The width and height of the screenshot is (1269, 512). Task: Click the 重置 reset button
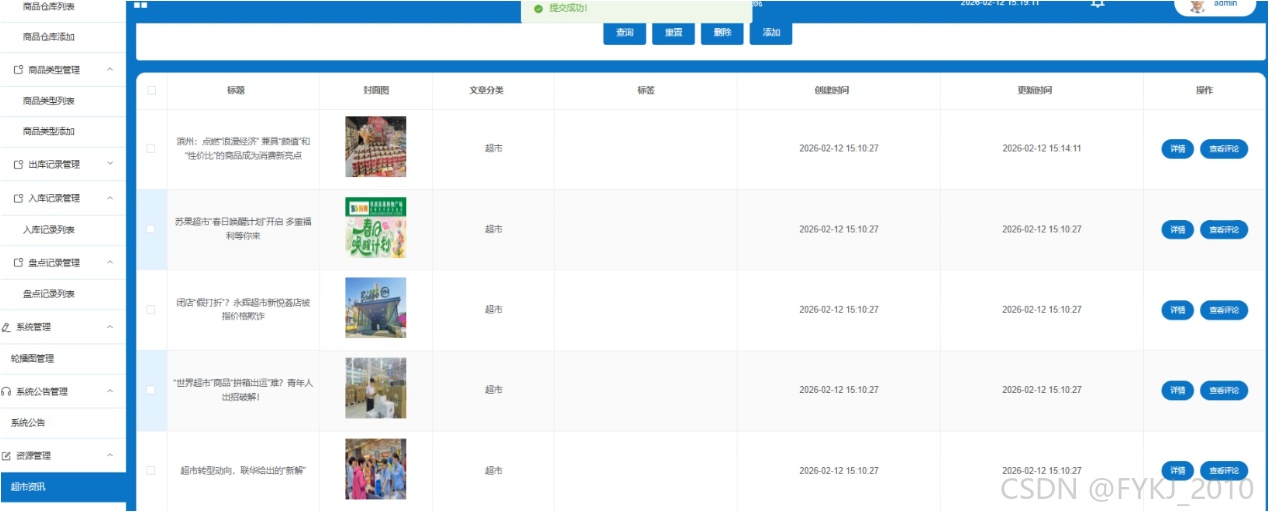673,33
